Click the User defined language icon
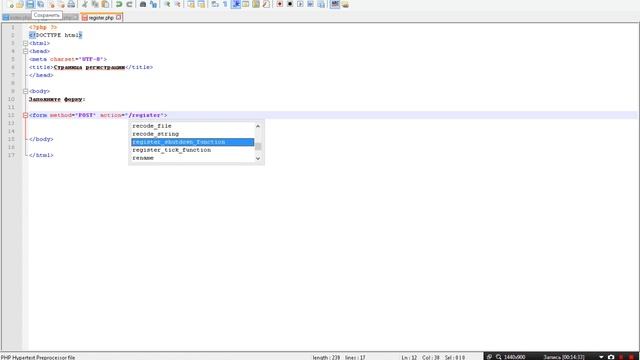Image resolution: width=640 pixels, height=360 pixels. (x=246, y=4)
